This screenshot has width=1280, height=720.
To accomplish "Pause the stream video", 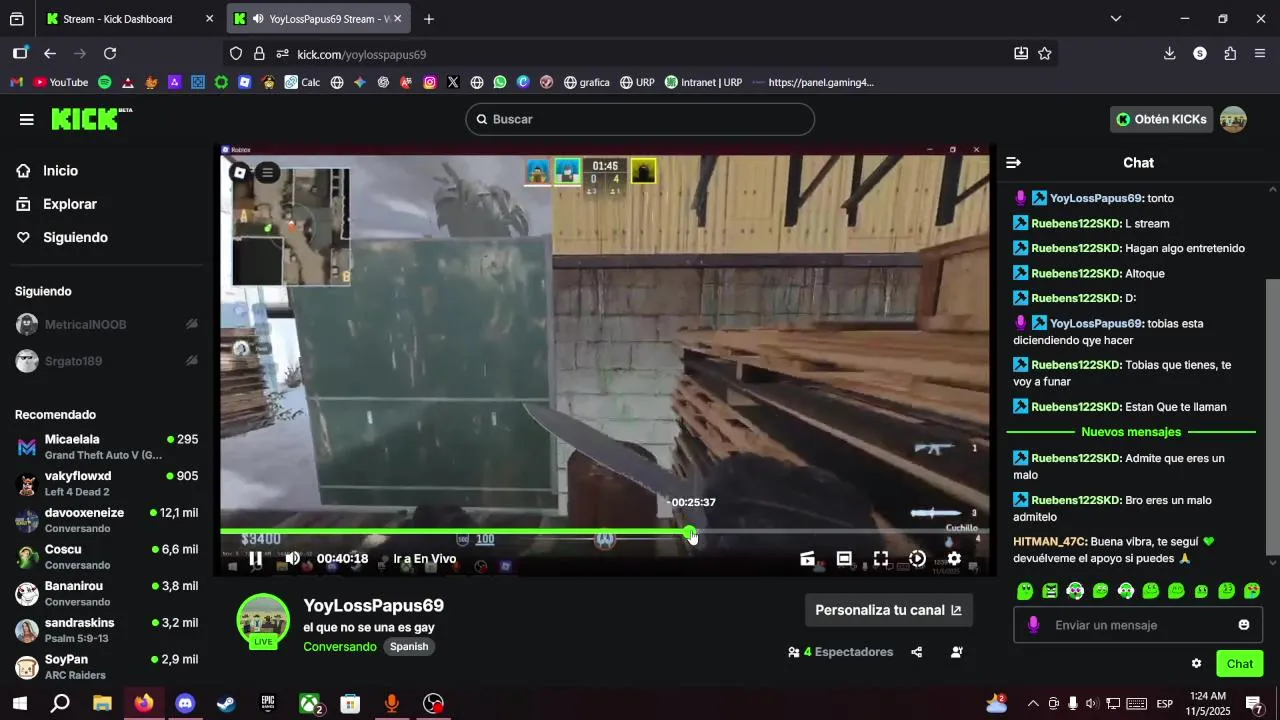I will 256,559.
